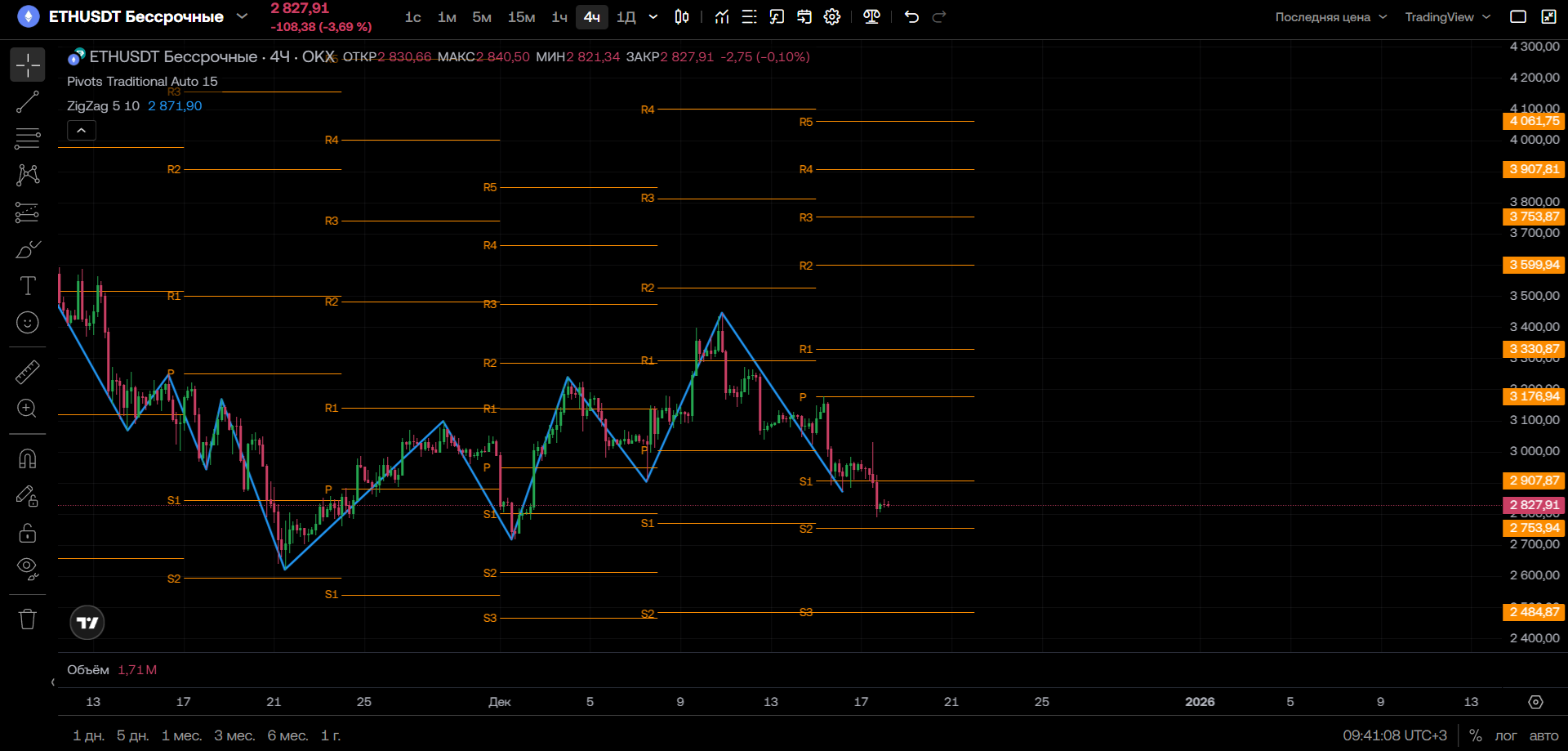Activate the text annotation tool
The height and width of the screenshot is (751, 1568).
pos(27,285)
